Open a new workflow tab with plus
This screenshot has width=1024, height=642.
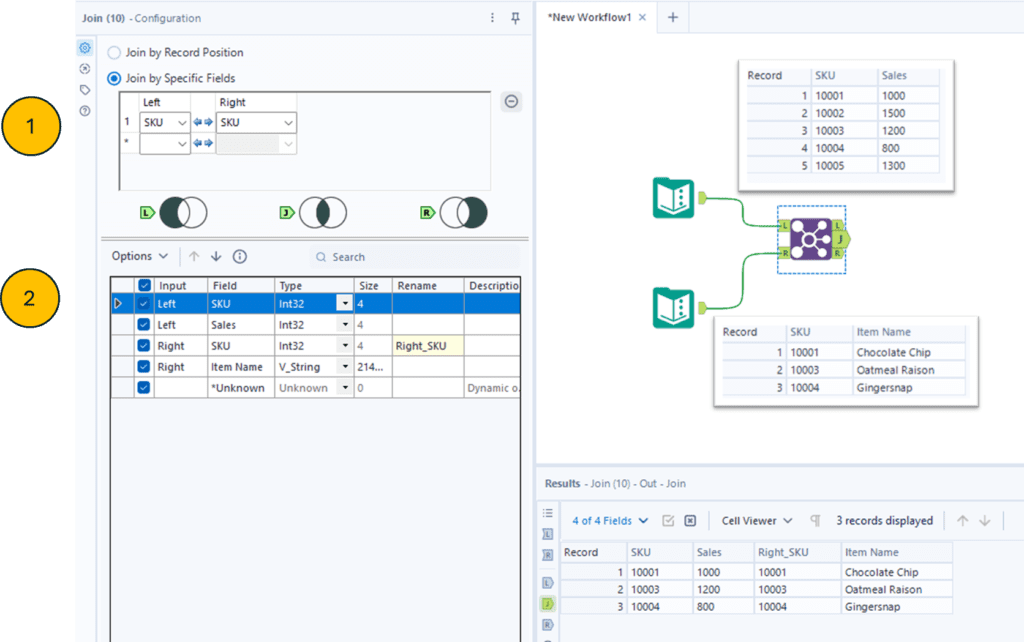tap(673, 18)
